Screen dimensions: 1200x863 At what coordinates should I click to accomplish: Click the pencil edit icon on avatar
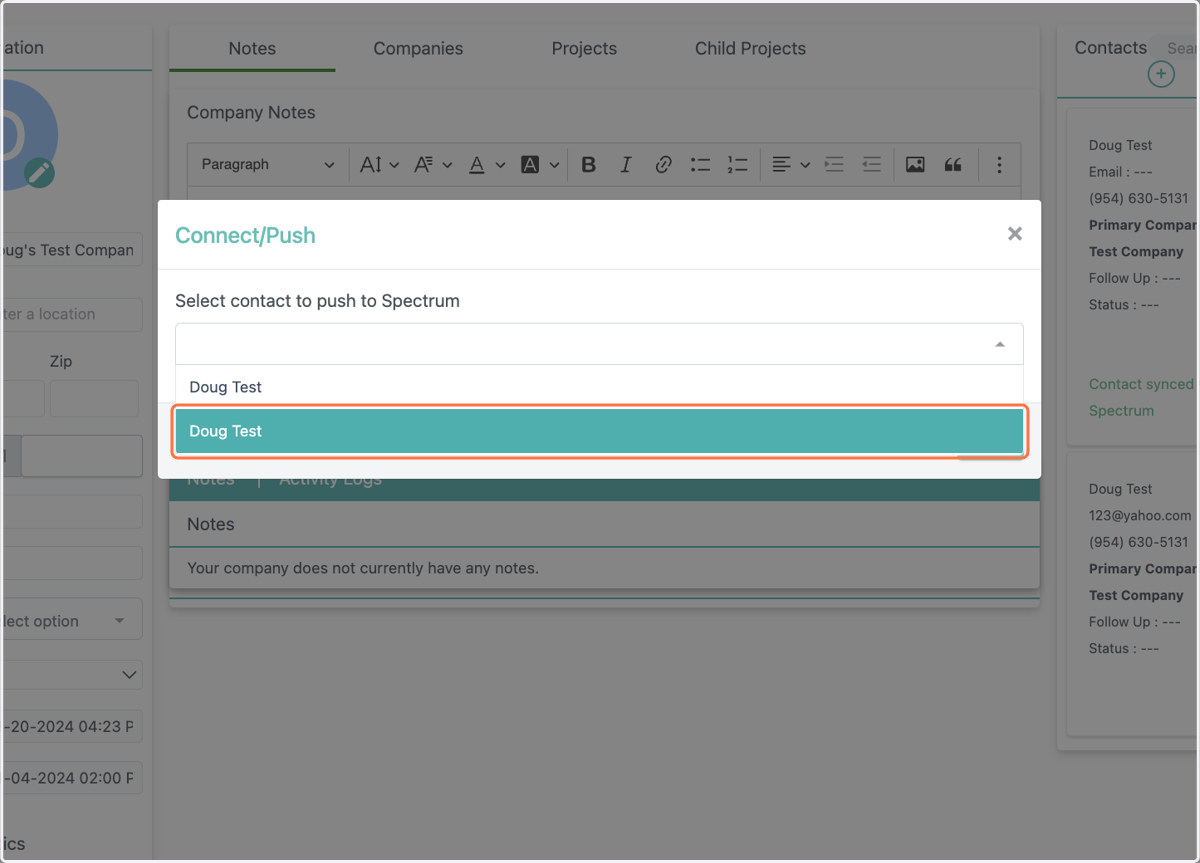pyautogui.click(x=40, y=173)
